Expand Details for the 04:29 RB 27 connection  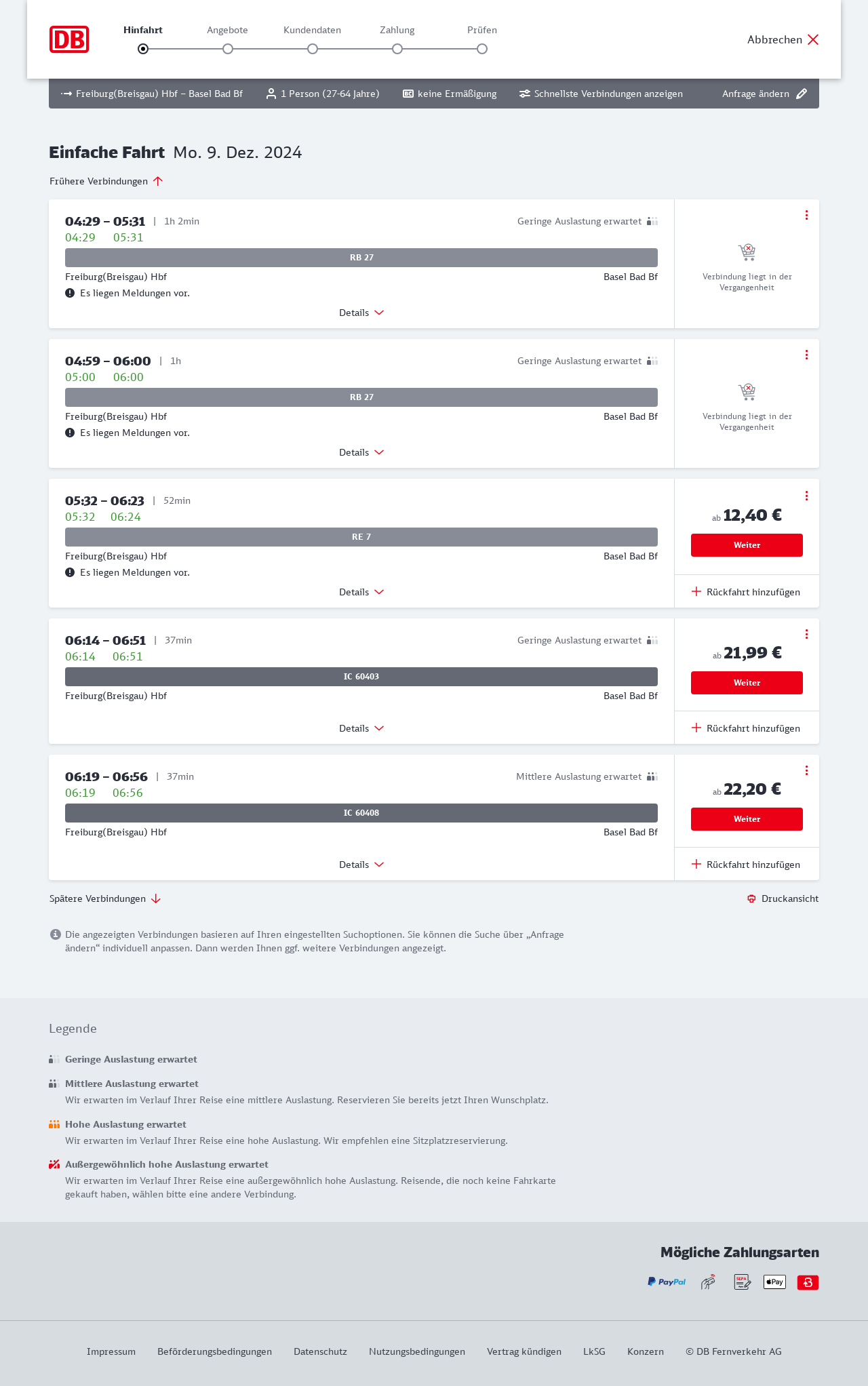point(361,313)
